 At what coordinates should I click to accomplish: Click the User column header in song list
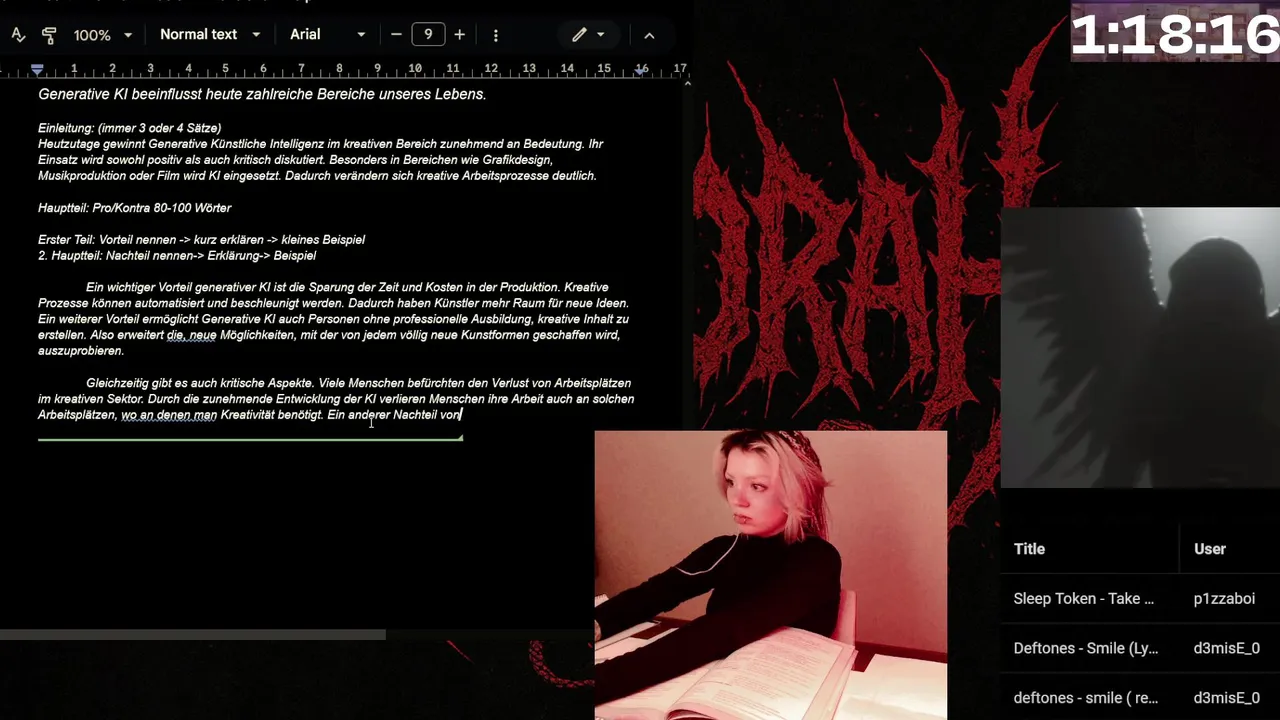tap(1210, 549)
